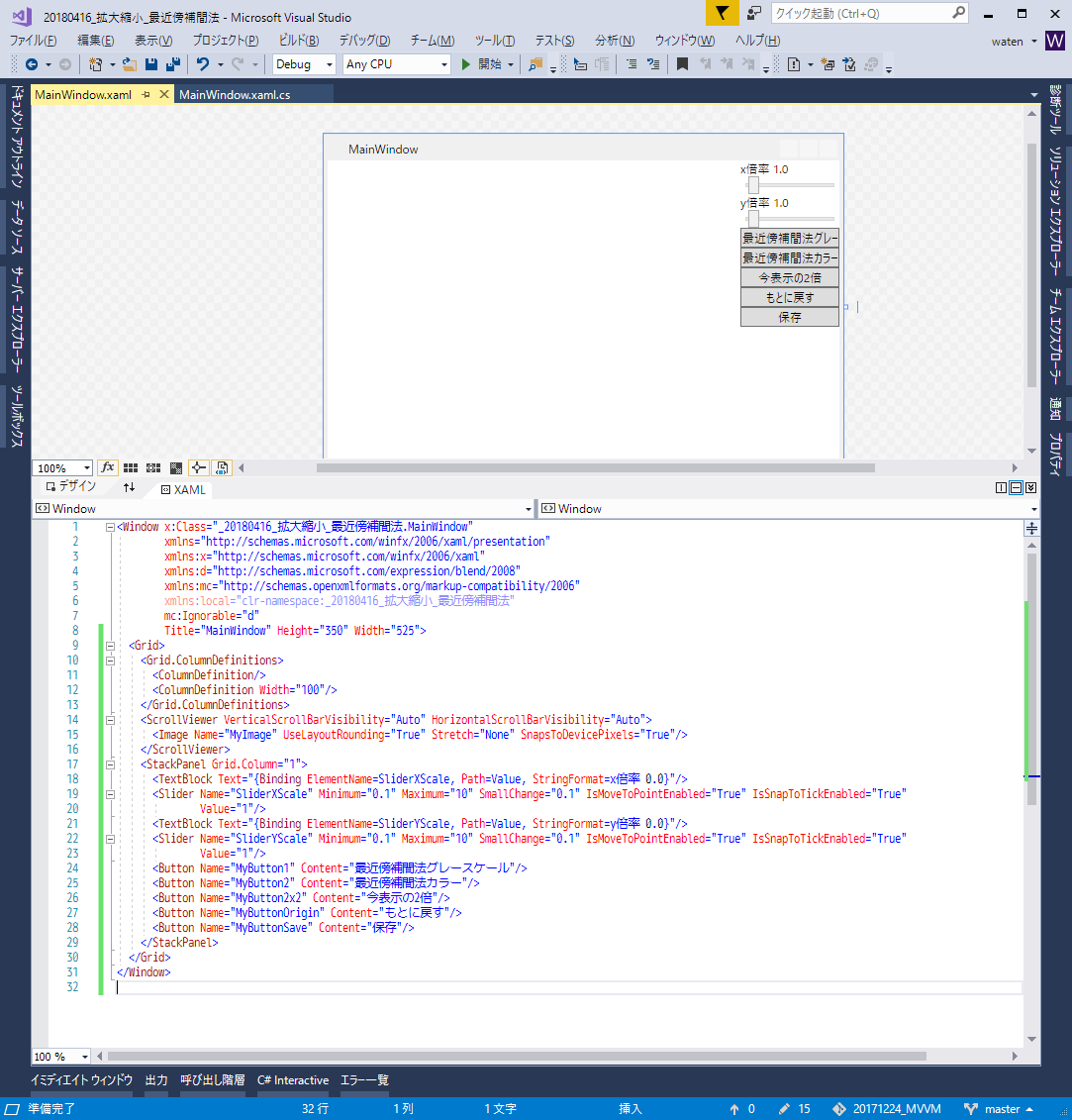Switch to vertical split layout

[x=1001, y=488]
